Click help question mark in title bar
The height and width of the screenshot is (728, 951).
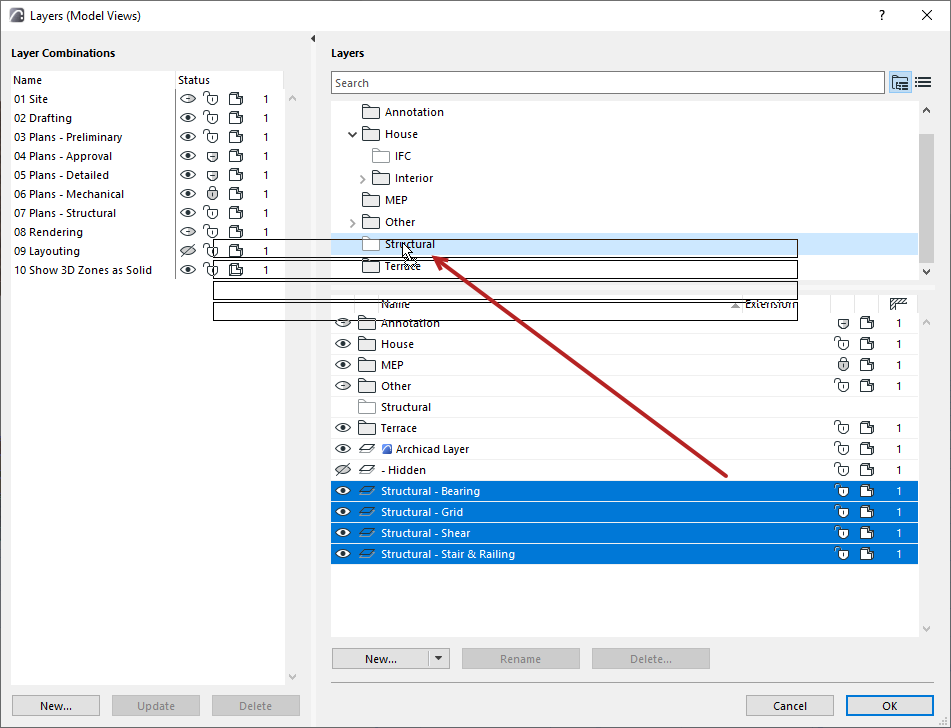[x=882, y=15]
